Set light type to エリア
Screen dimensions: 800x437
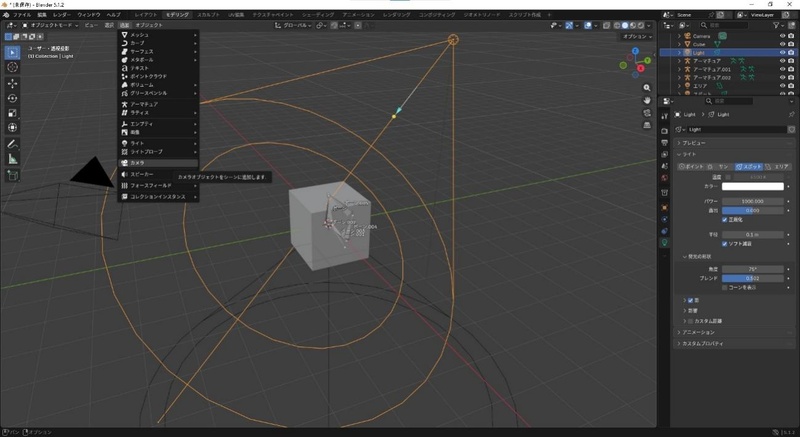778,167
